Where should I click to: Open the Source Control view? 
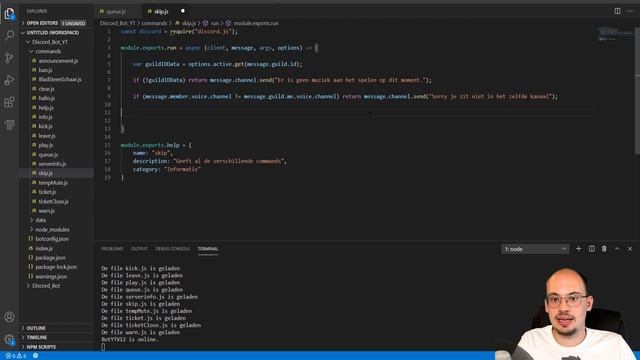(x=9, y=58)
